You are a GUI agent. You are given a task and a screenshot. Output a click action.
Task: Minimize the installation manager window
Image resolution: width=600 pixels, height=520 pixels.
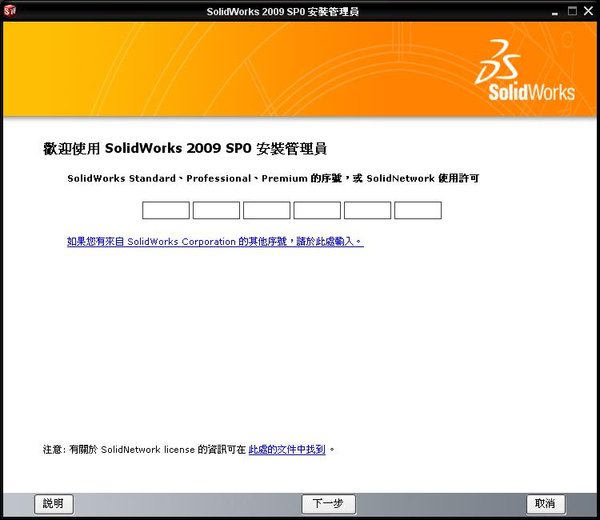[555, 12]
